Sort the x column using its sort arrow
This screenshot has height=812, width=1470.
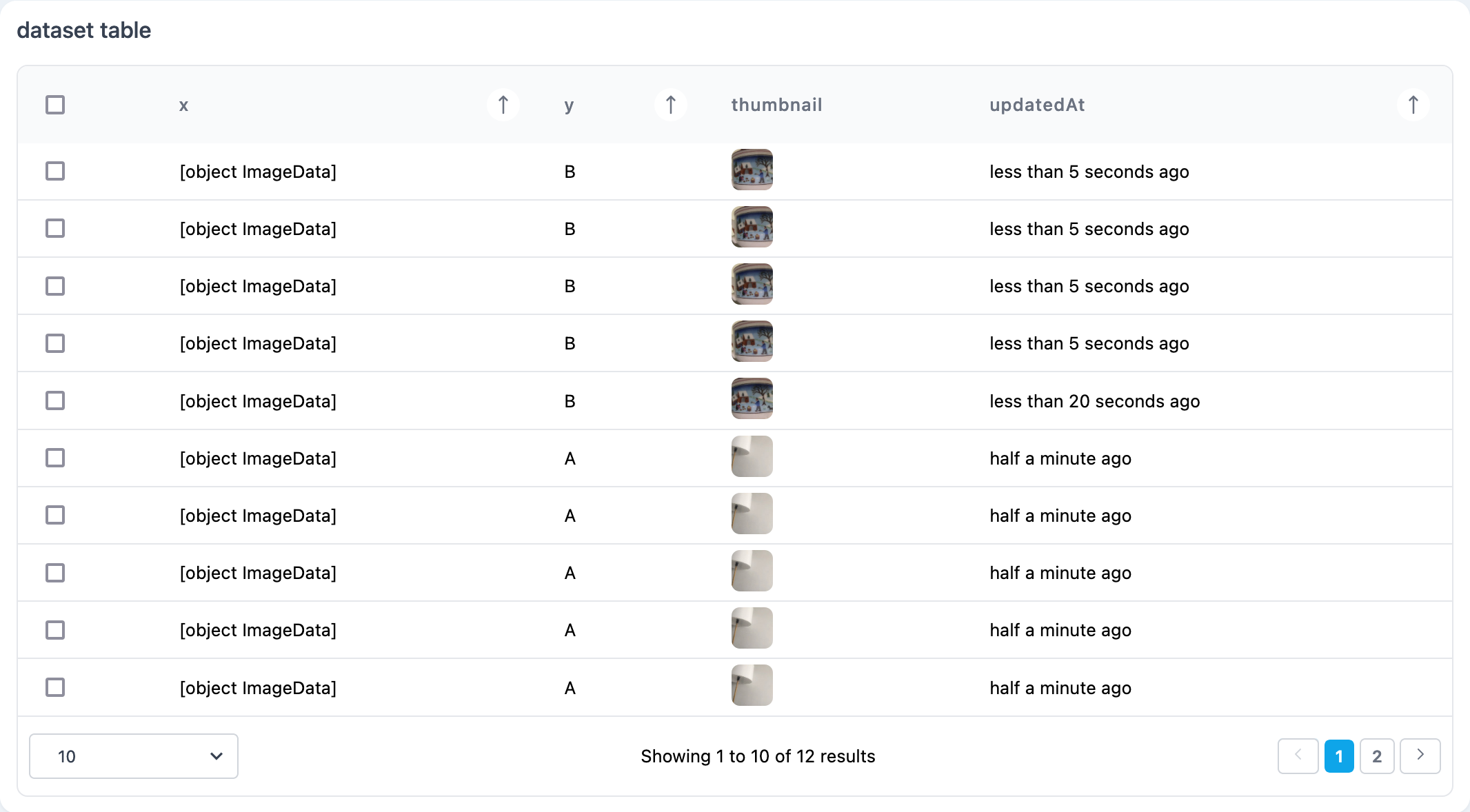503,104
